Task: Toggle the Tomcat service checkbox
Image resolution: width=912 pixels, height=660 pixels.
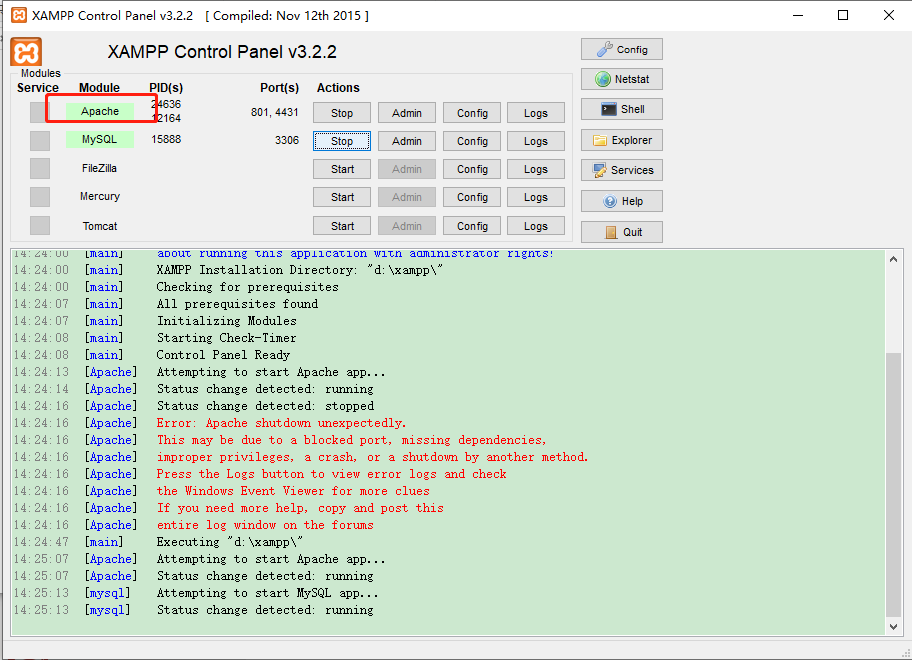Action: 40,226
